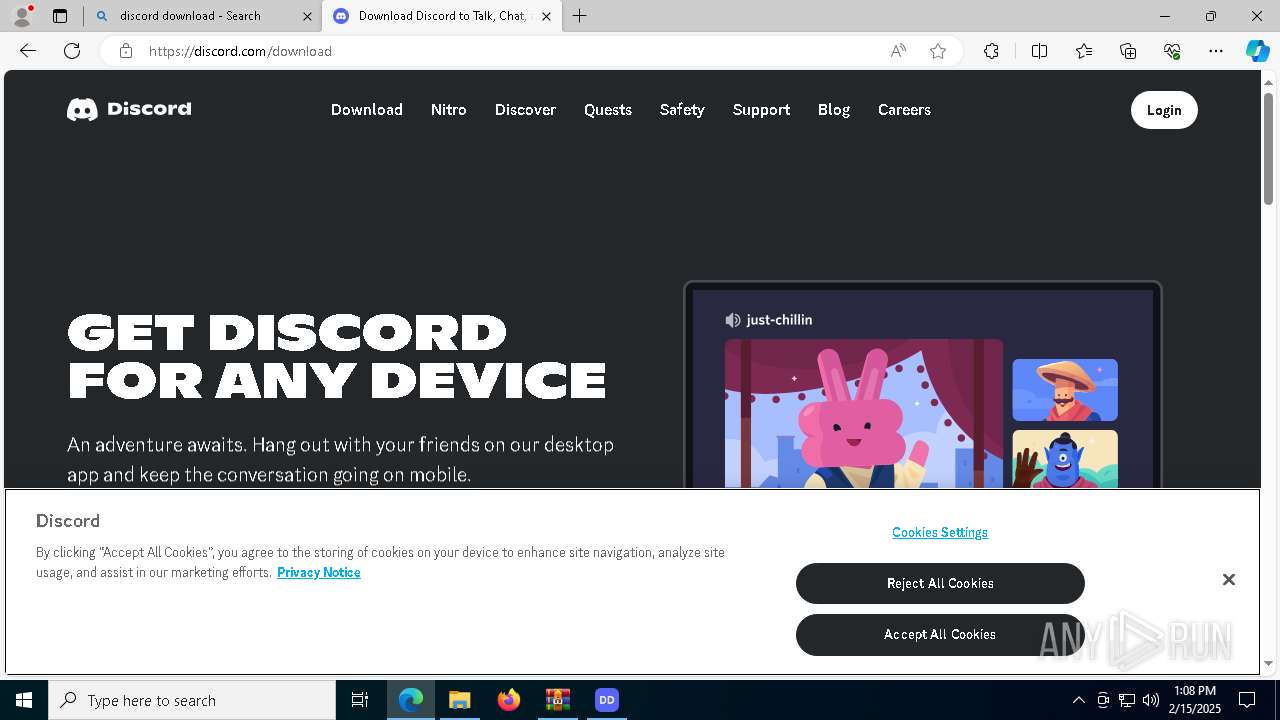Image resolution: width=1280 pixels, height=720 pixels.
Task: Click Reject All Cookies button
Action: click(x=940, y=583)
